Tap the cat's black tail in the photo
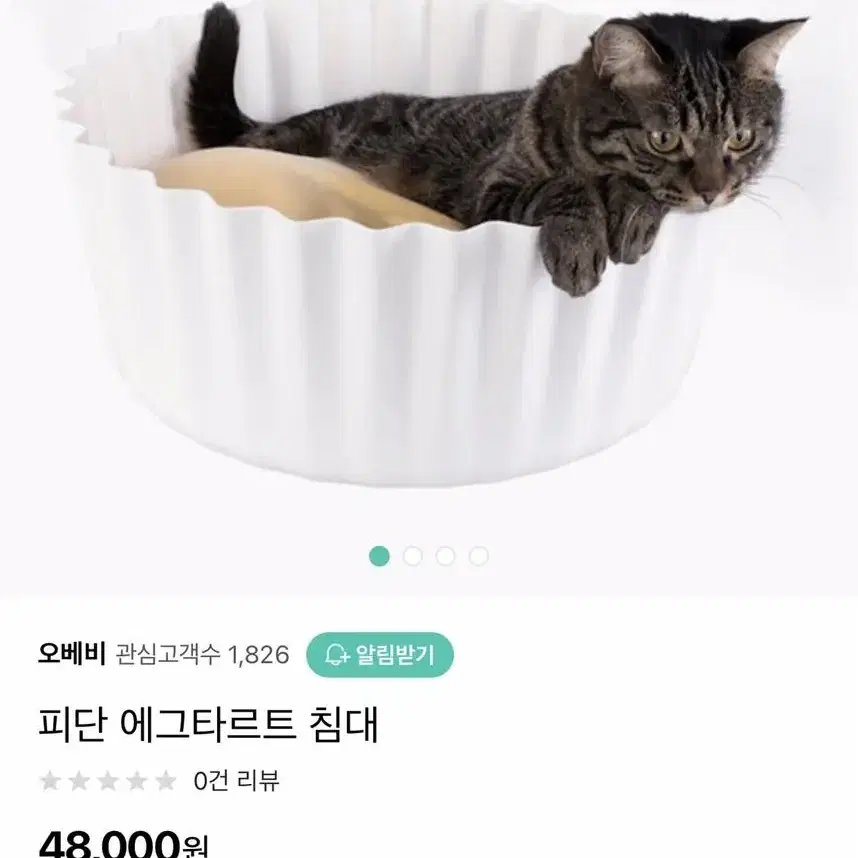 (216, 77)
